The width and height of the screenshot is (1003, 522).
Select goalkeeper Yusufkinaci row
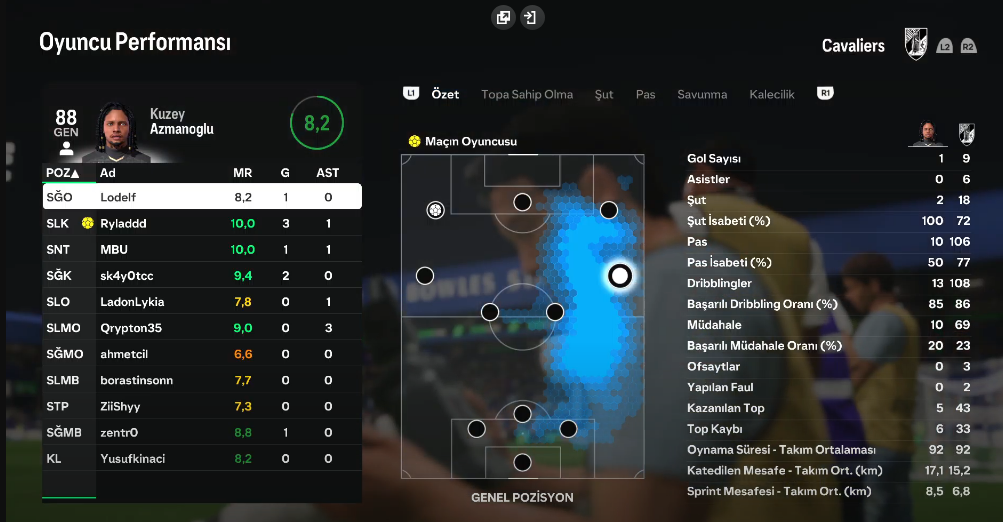202,458
